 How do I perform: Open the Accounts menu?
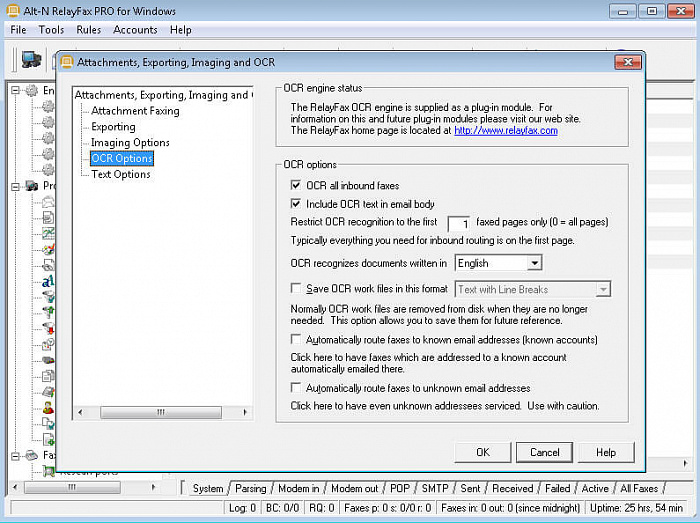point(135,30)
